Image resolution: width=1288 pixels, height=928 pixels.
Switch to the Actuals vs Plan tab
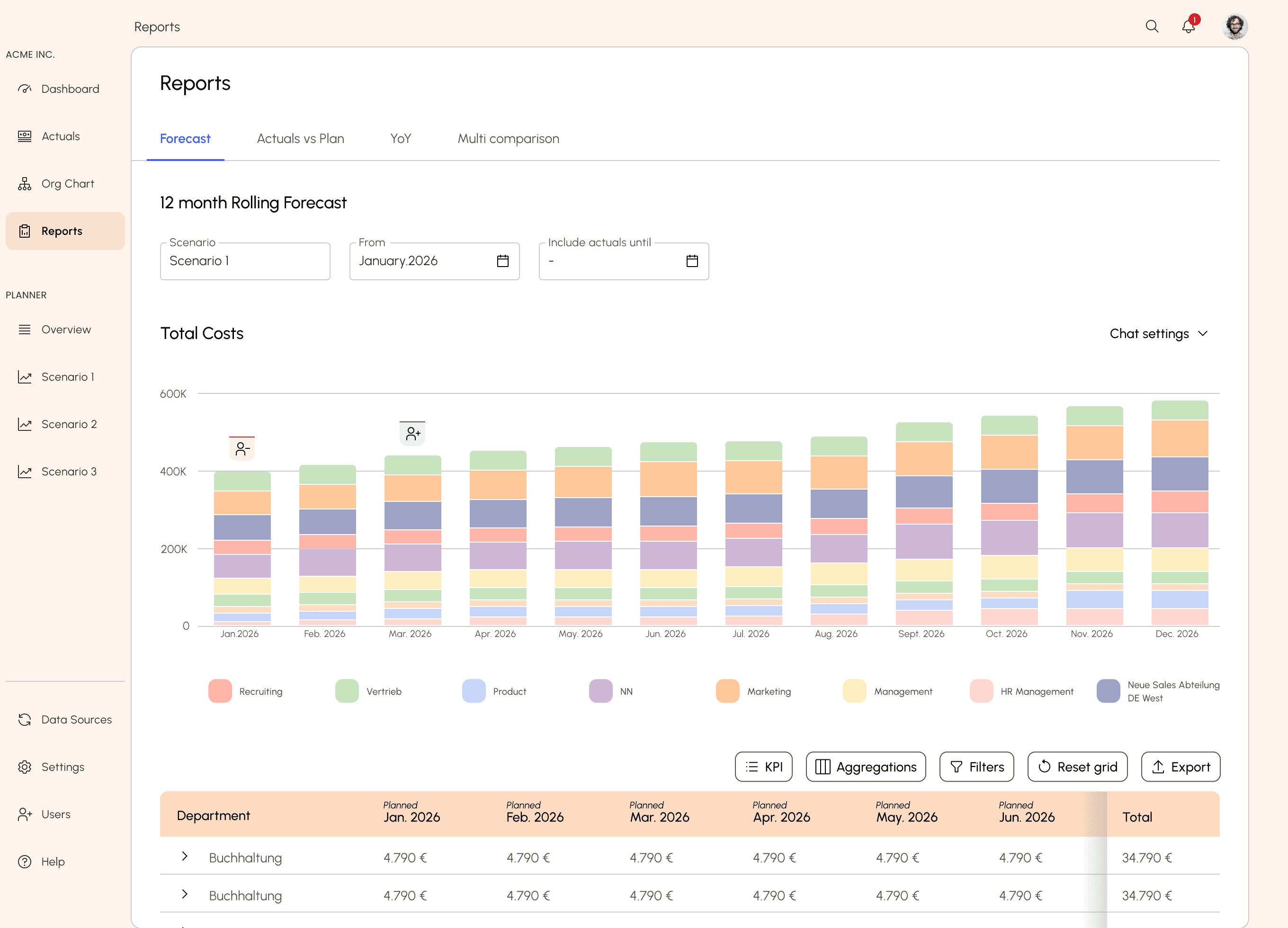tap(300, 139)
